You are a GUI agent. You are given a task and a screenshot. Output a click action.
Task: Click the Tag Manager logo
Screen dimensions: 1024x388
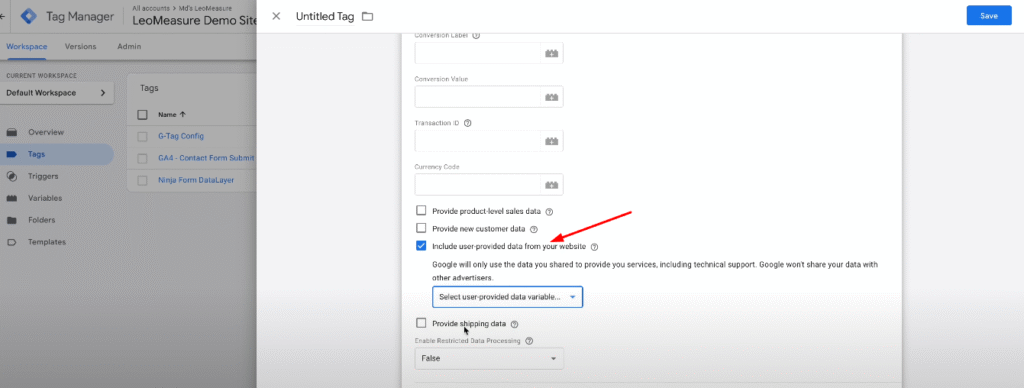(x=29, y=16)
